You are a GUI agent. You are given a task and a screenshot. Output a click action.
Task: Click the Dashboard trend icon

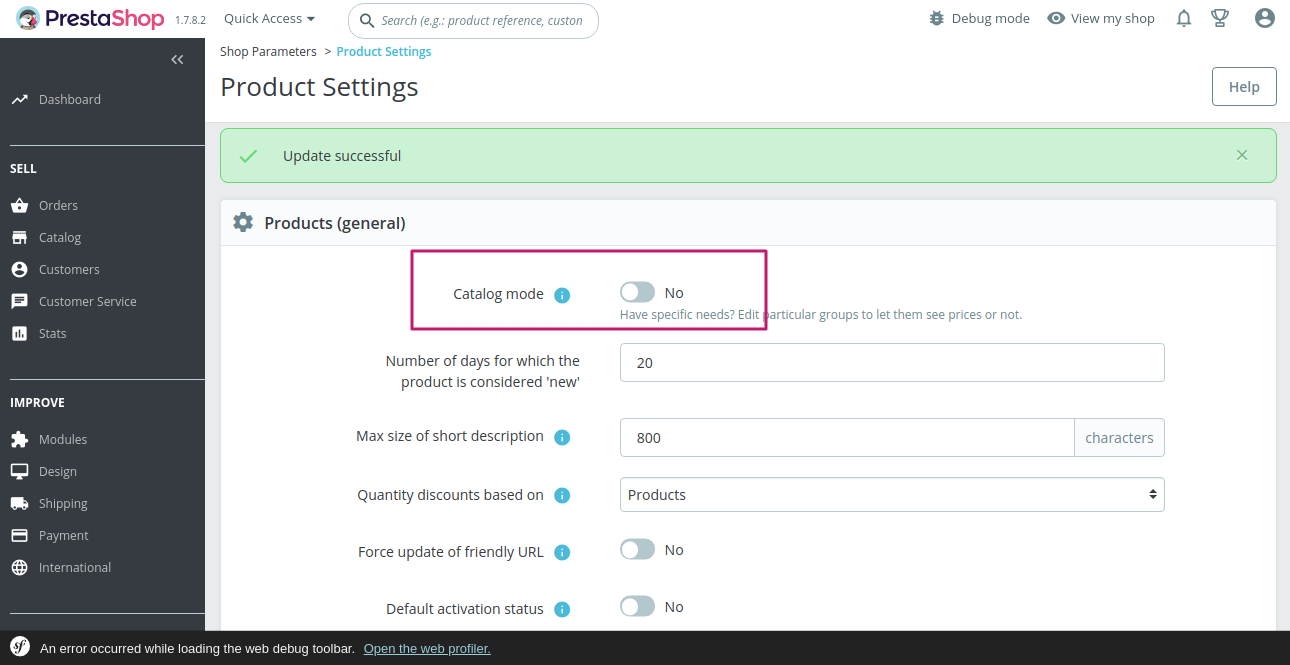(19, 99)
